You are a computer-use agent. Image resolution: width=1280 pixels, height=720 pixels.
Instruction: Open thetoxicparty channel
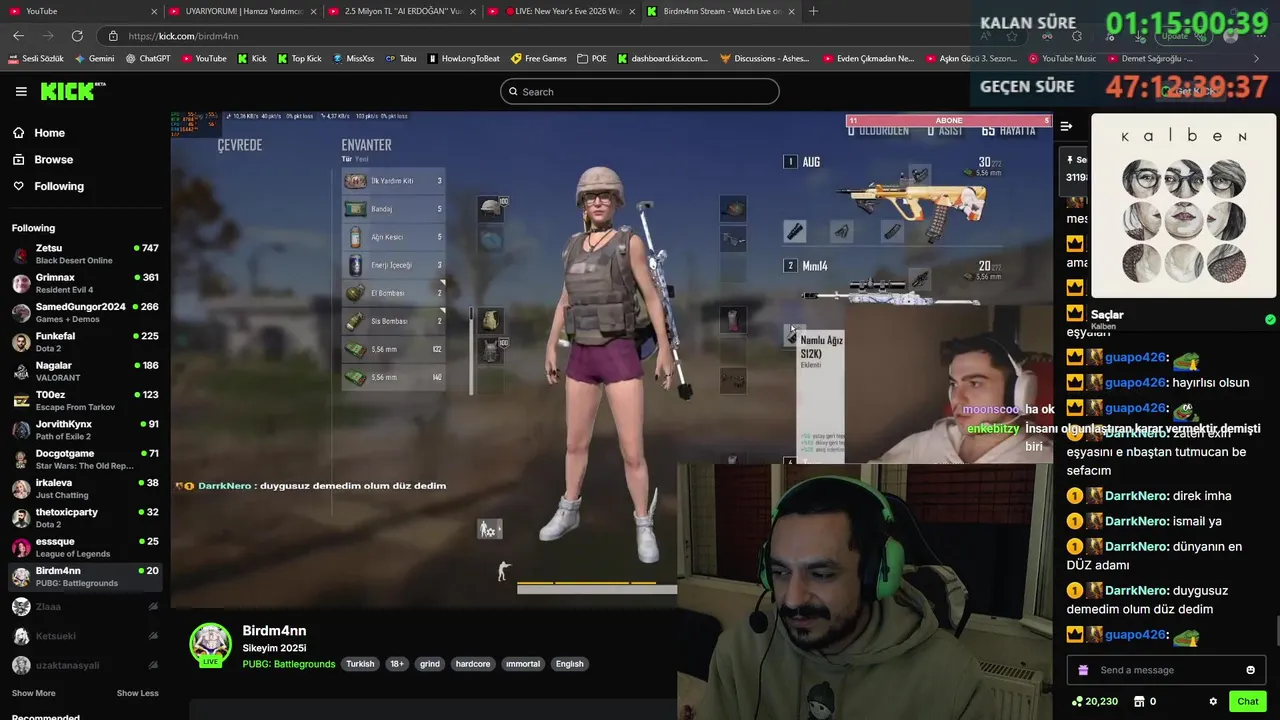[85, 518]
